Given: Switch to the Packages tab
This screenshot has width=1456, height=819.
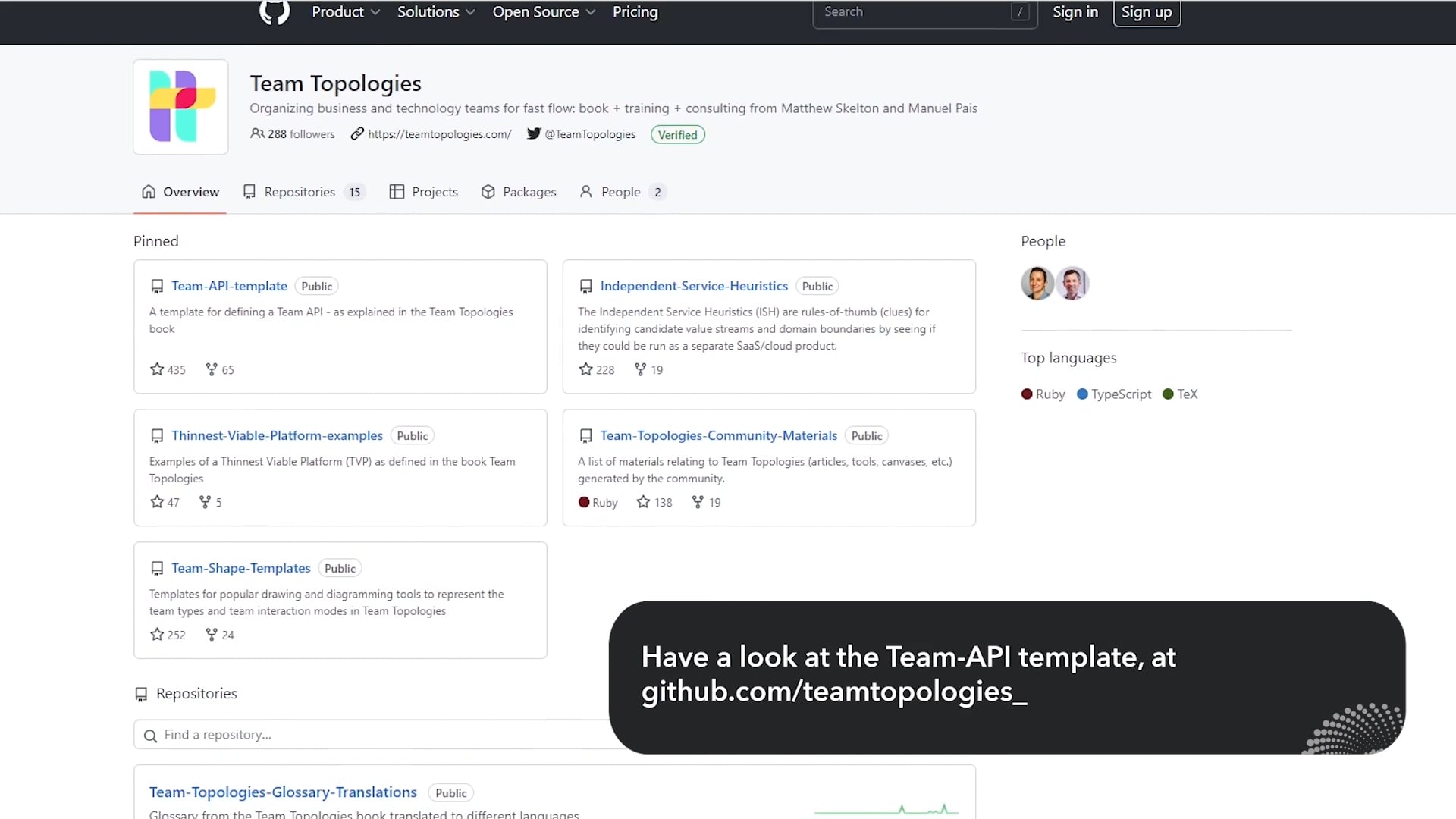Looking at the screenshot, I should coord(519,192).
